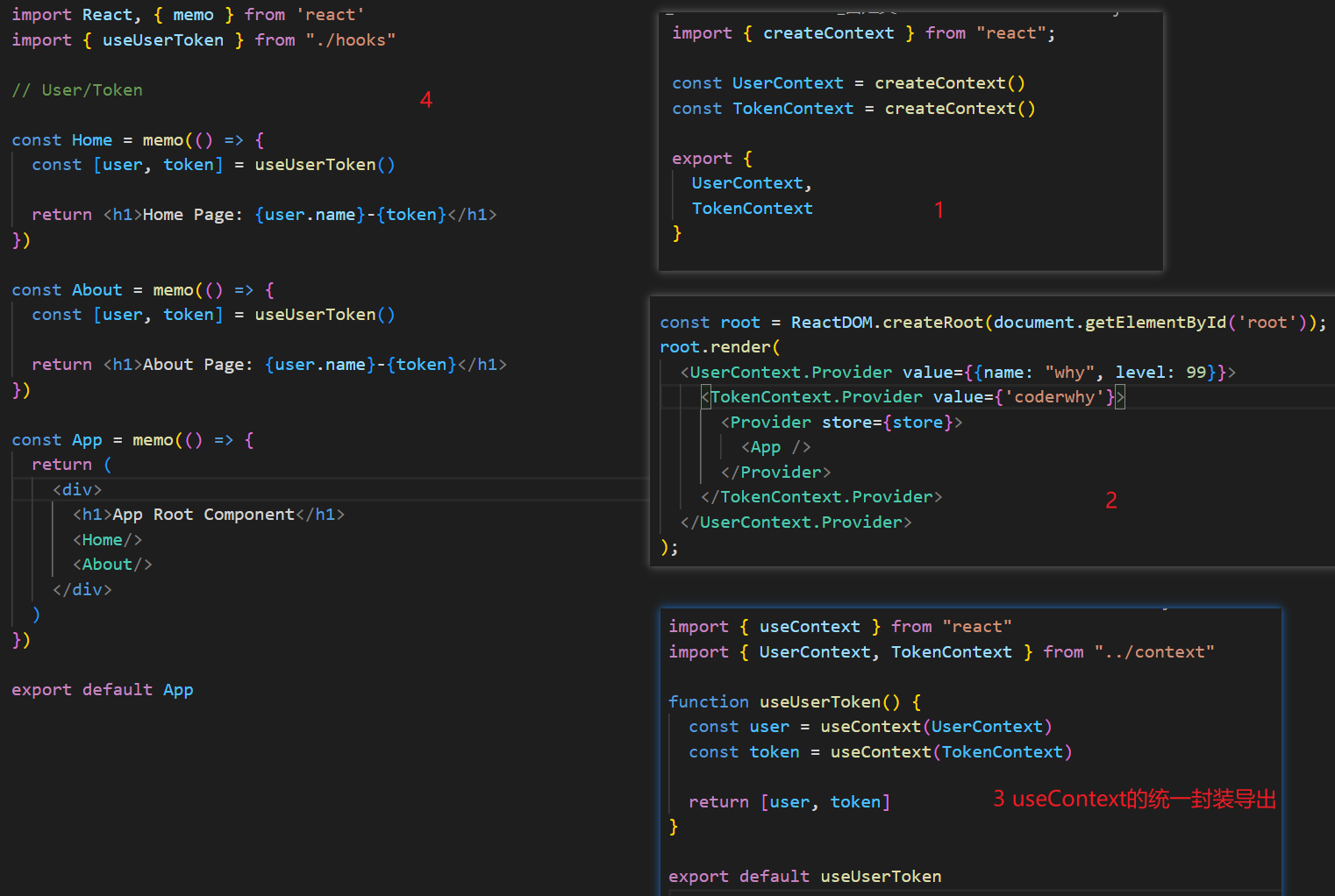Screen dimensions: 1335x896
Task: Click the <About/> JSX tag
Action: (x=112, y=565)
